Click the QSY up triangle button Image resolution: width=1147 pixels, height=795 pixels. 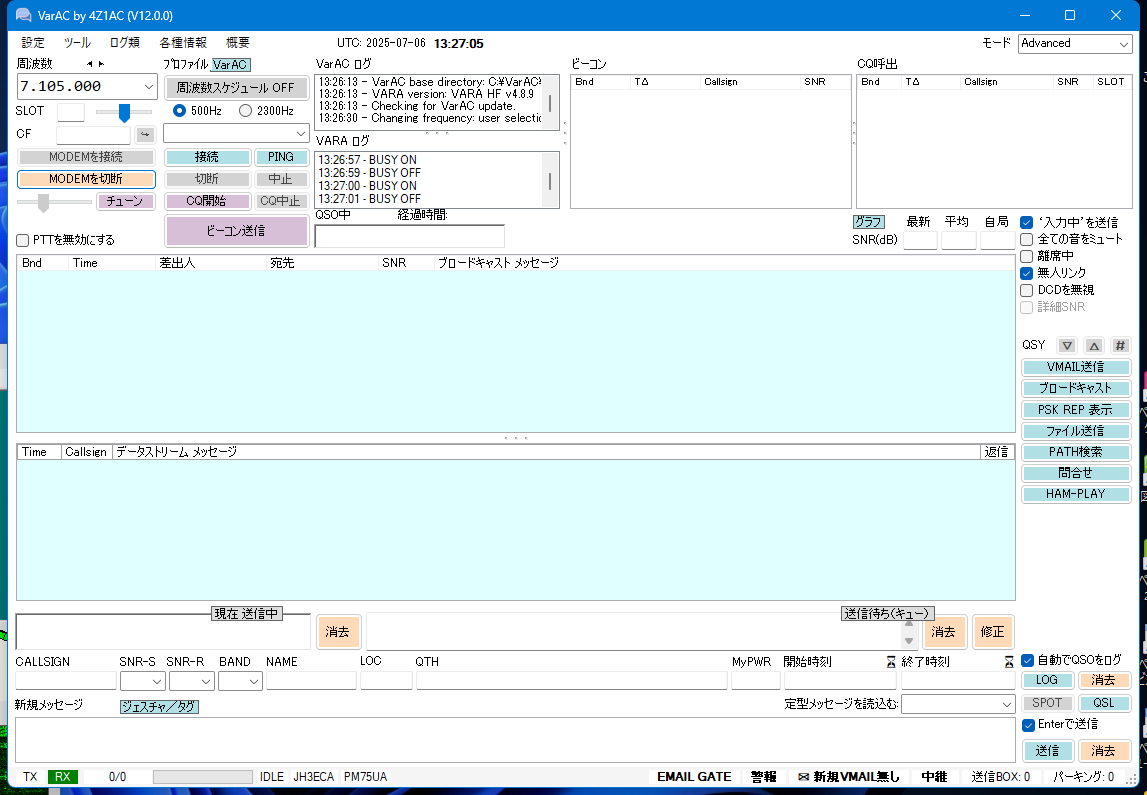click(x=1094, y=345)
